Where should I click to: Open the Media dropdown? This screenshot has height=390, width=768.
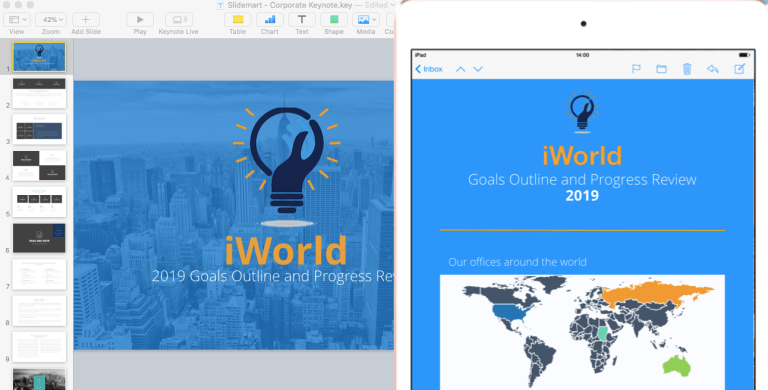(x=365, y=20)
